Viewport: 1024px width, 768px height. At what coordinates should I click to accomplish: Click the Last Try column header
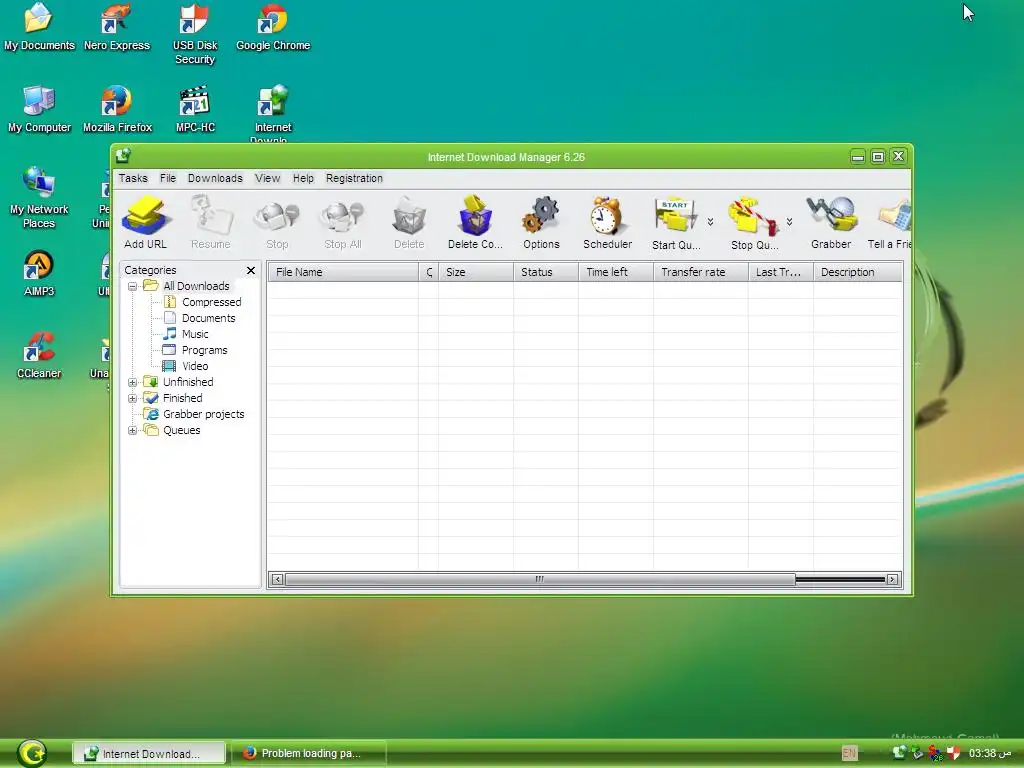(780, 272)
